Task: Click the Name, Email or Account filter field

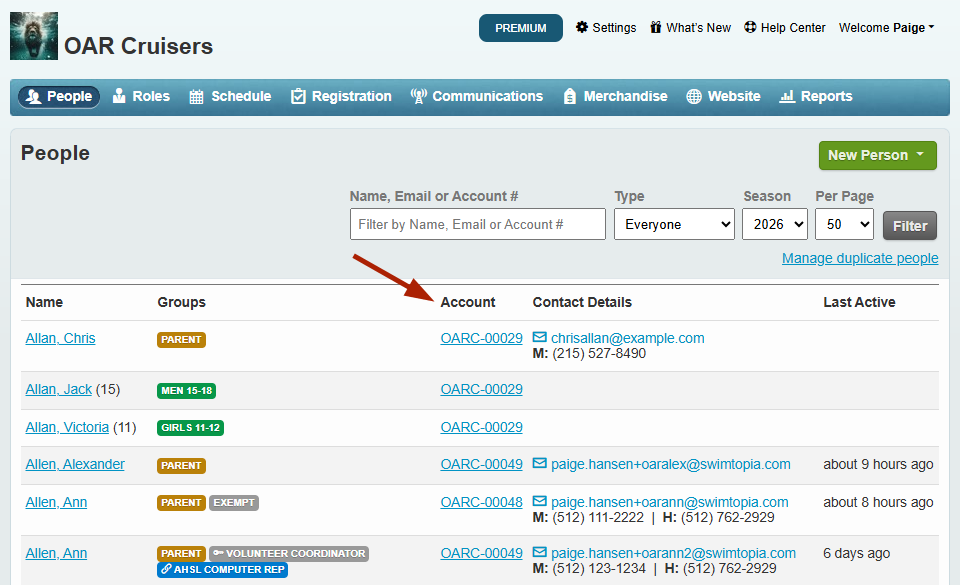Action: pyautogui.click(x=477, y=225)
